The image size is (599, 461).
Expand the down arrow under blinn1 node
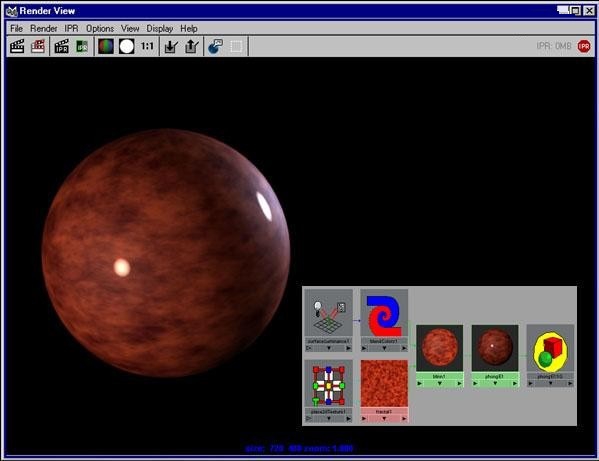(439, 383)
